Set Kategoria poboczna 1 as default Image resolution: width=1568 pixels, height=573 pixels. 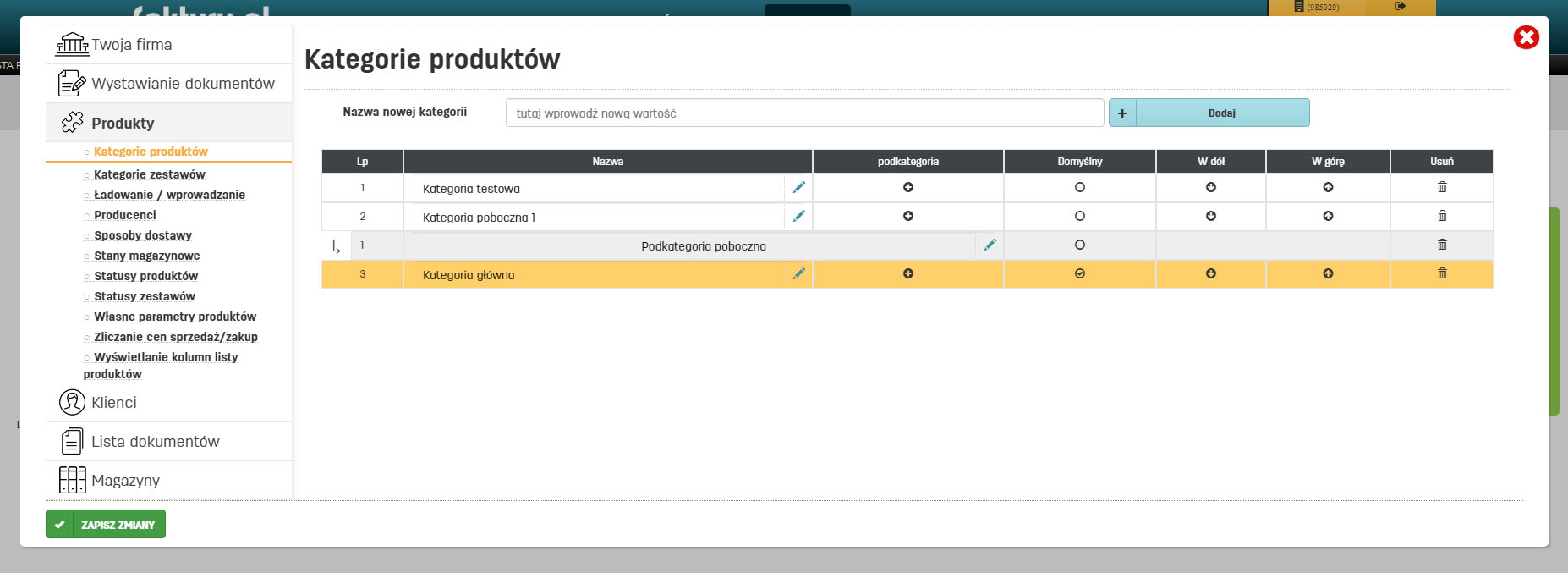(x=1080, y=216)
